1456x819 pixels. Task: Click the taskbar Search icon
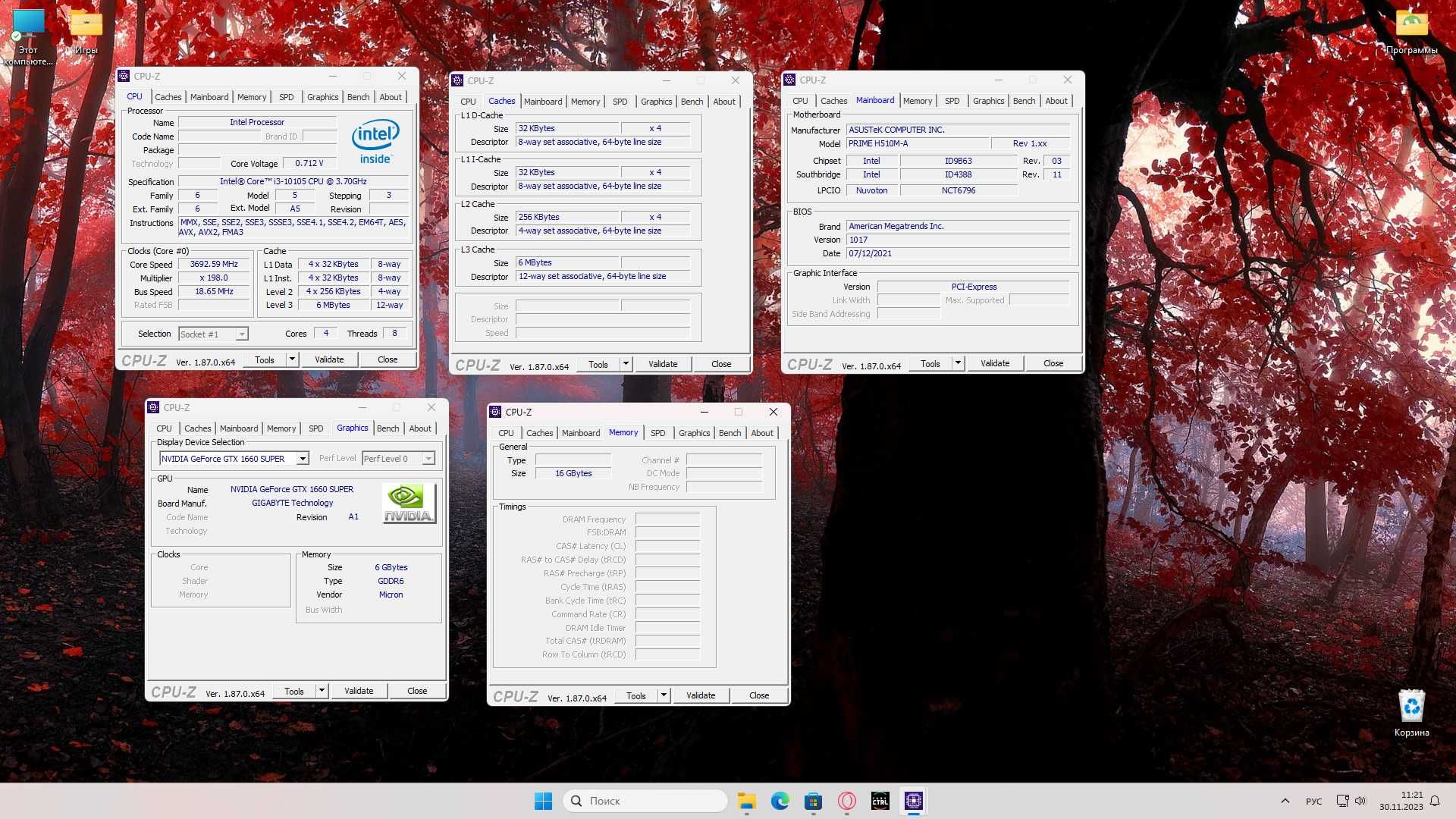[579, 800]
